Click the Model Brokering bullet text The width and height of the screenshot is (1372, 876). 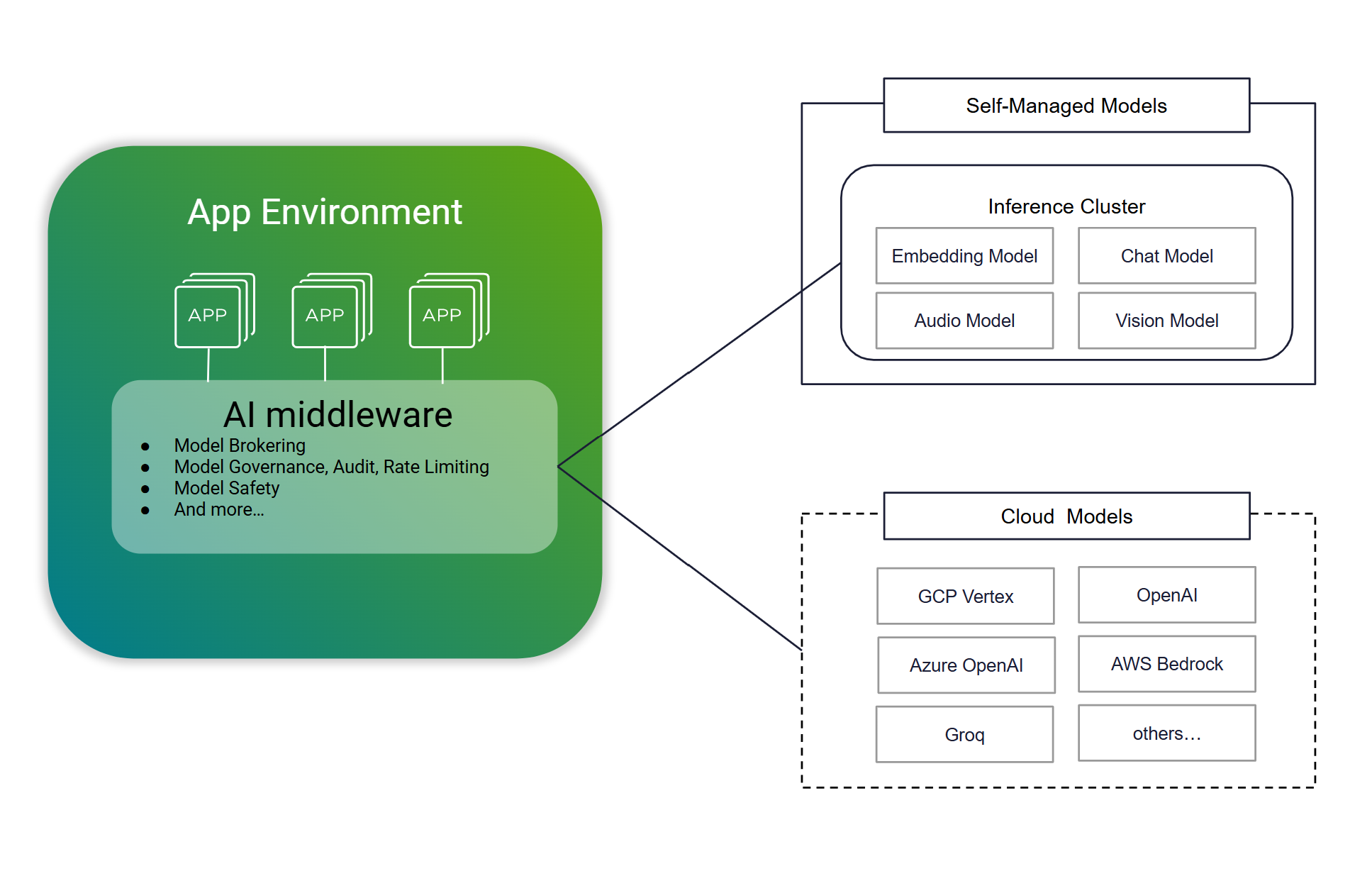(240, 445)
